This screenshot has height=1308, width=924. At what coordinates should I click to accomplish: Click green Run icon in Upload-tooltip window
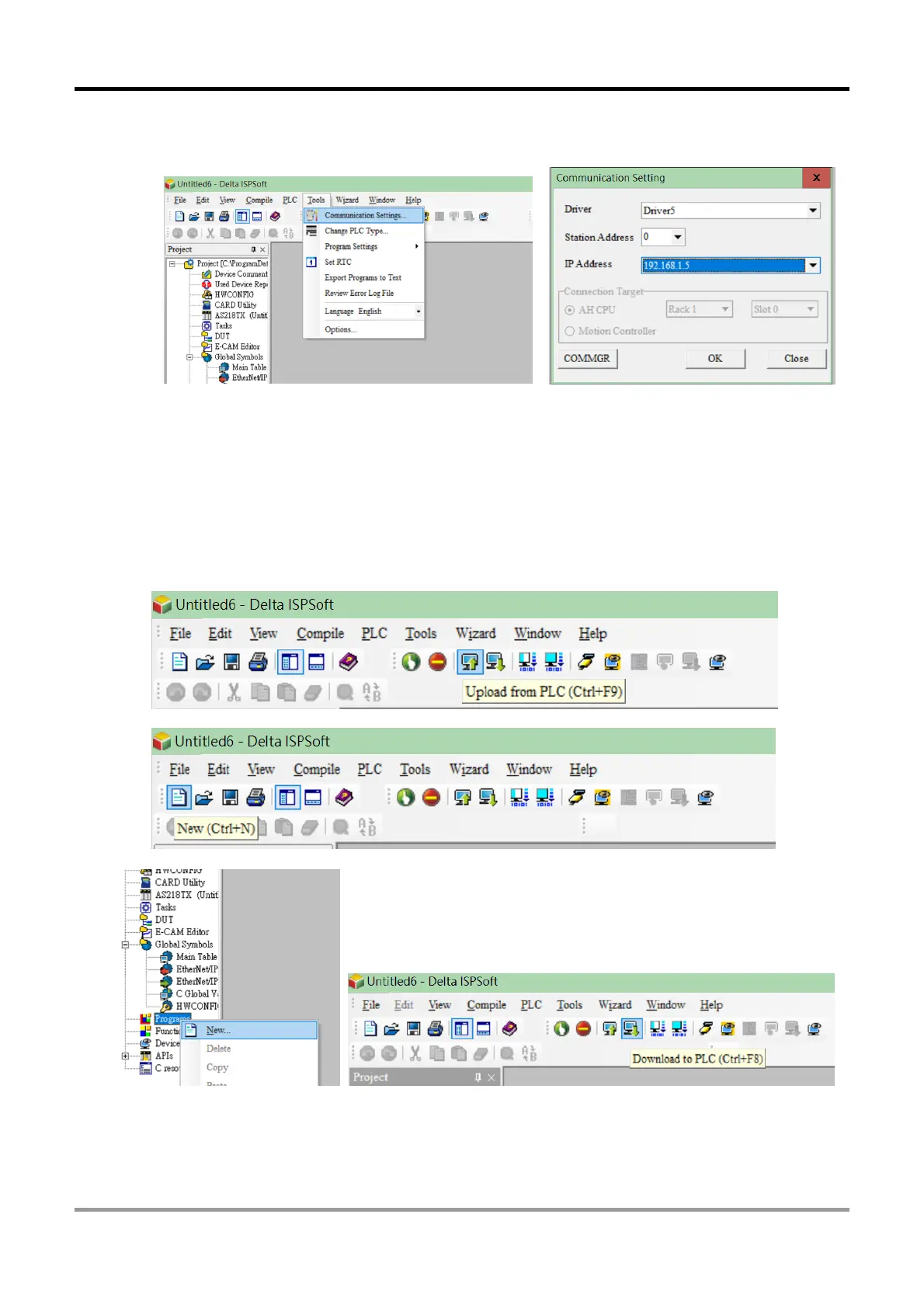coord(411,662)
